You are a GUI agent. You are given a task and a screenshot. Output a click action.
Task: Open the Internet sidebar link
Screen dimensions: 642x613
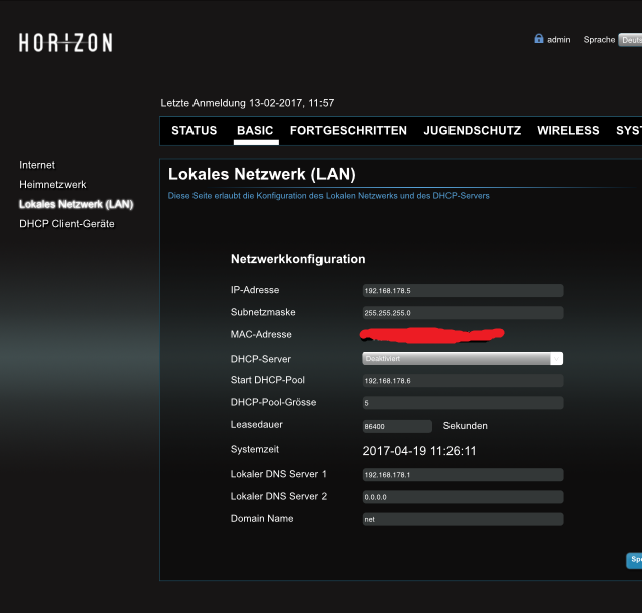click(x=37, y=165)
